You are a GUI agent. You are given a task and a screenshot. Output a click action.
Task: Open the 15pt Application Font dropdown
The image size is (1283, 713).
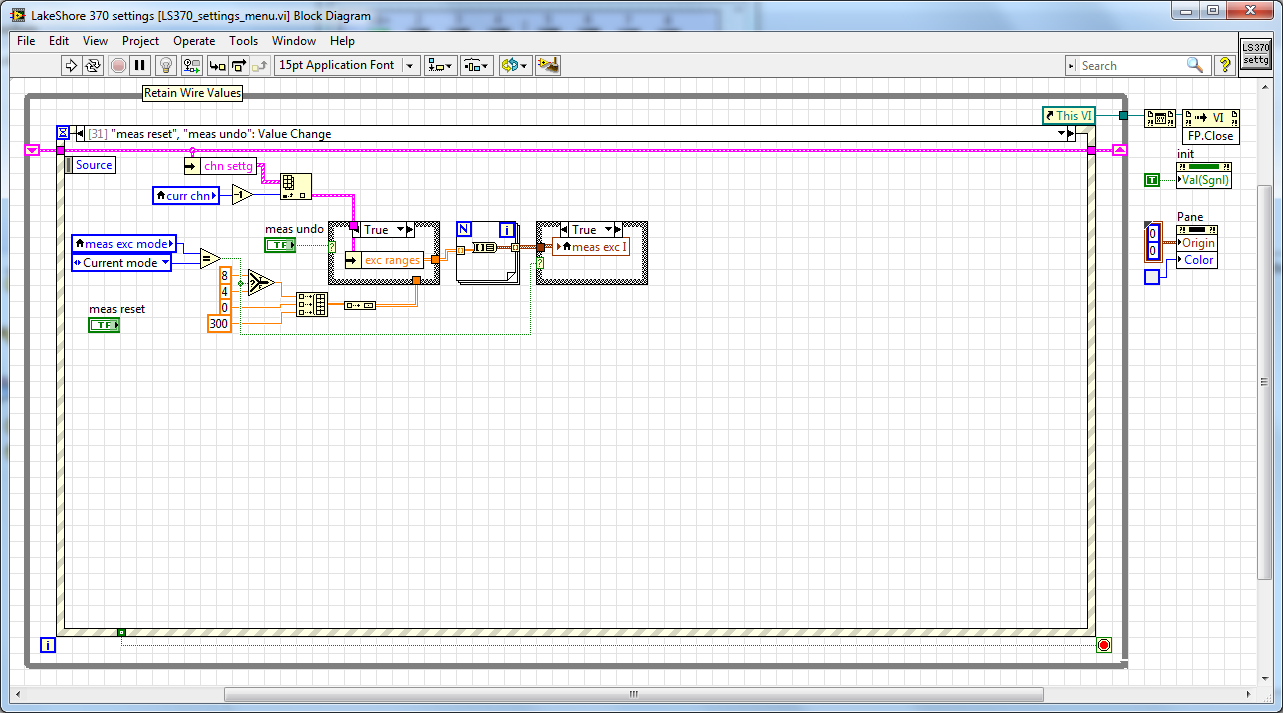[347, 65]
